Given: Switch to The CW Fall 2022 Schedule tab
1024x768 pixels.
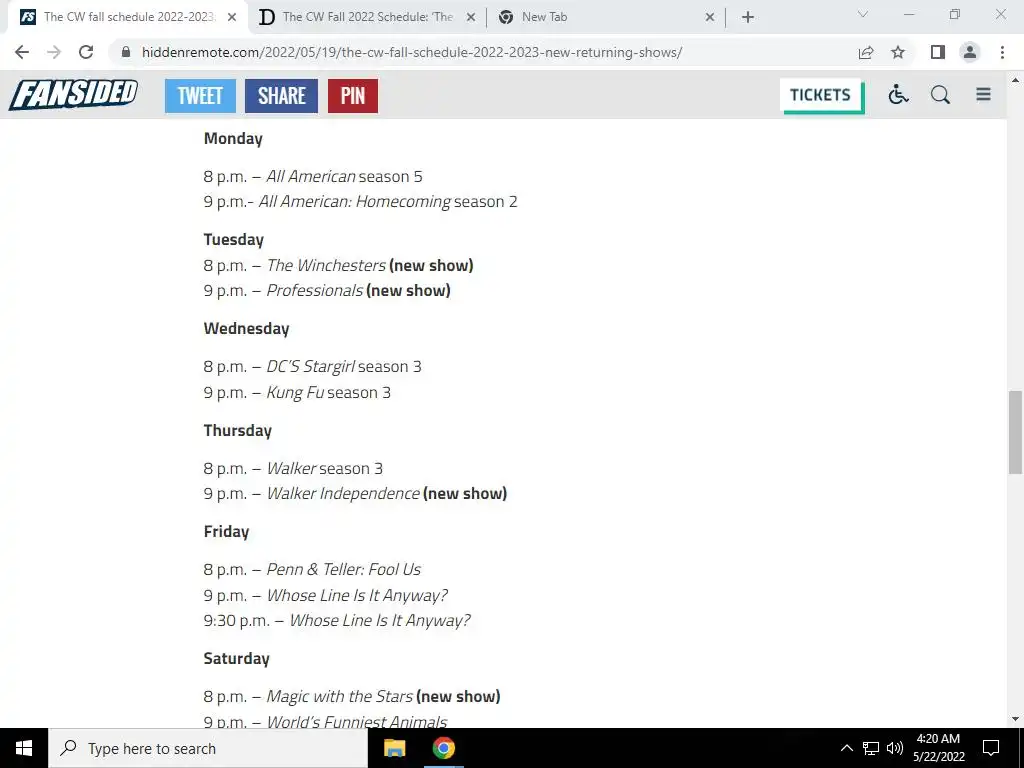Looking at the screenshot, I should click(x=368, y=17).
